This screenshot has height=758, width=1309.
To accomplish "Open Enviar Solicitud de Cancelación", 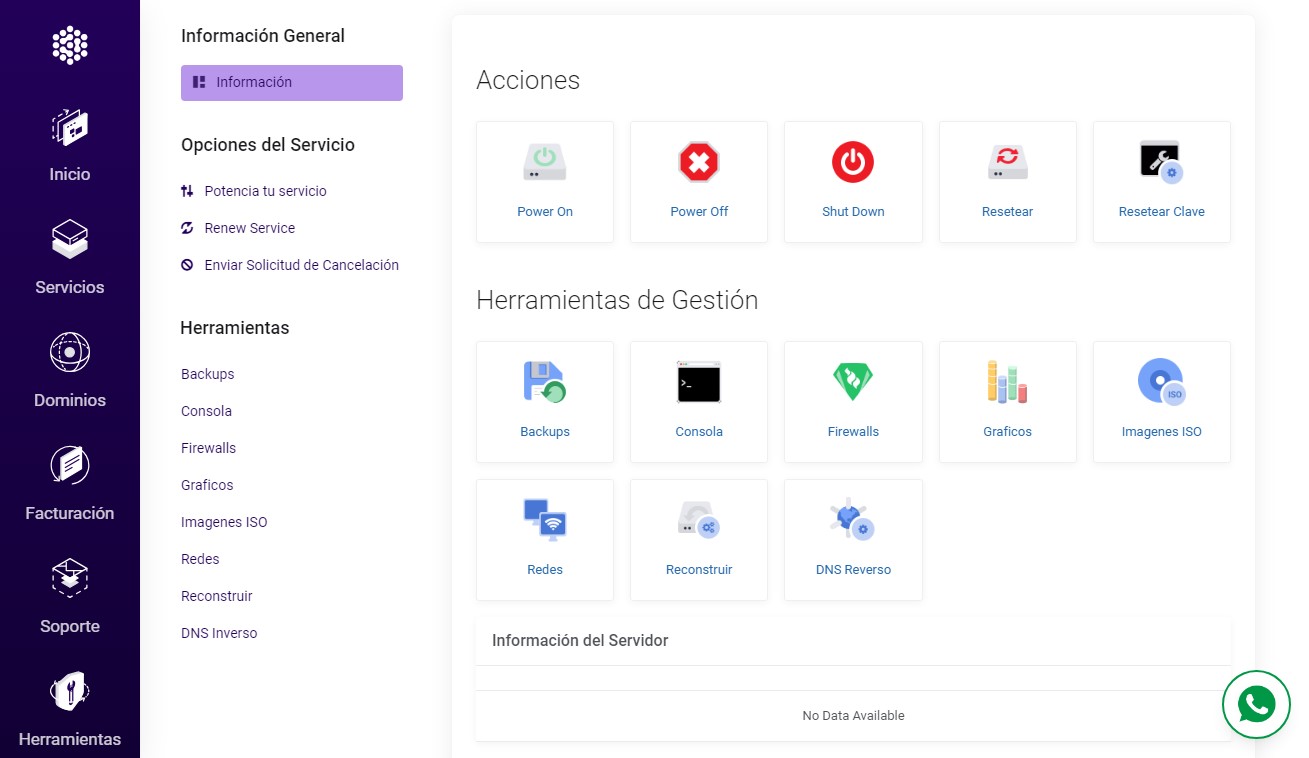I will pyautogui.click(x=300, y=265).
